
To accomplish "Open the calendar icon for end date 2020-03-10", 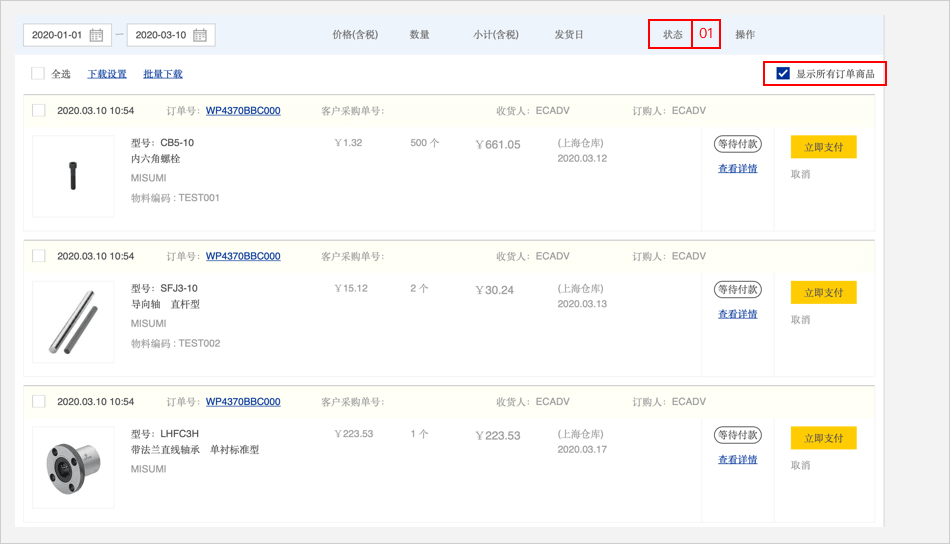I will pos(200,35).
